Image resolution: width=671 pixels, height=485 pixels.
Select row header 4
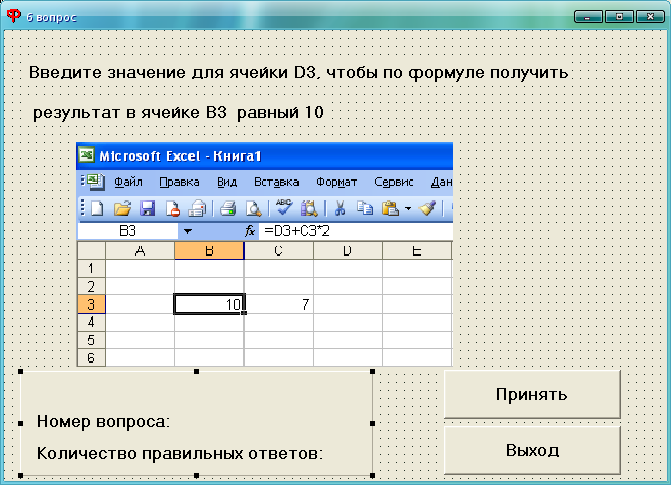(91, 322)
